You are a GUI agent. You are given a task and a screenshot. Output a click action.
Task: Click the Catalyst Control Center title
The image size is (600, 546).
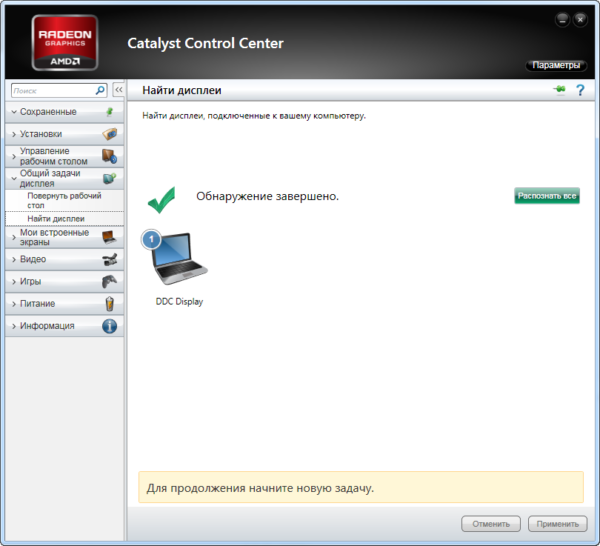[205, 43]
